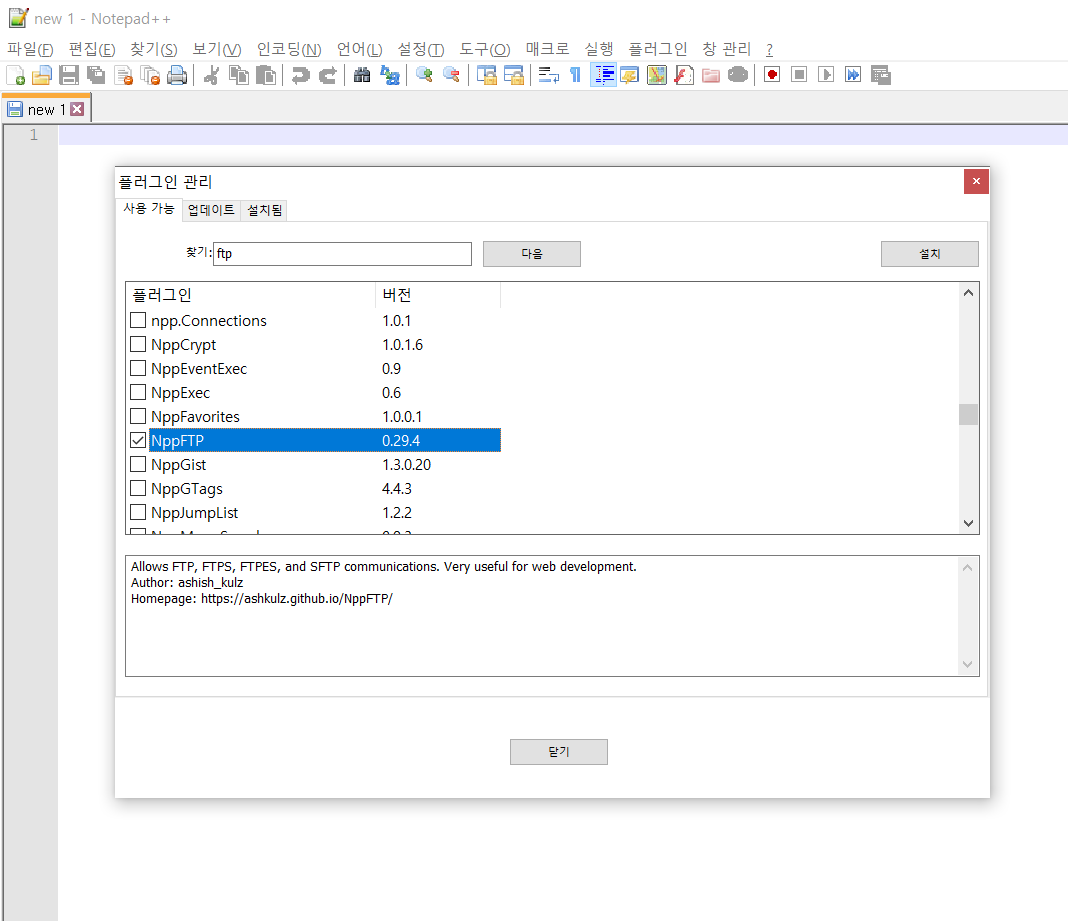This screenshot has width=1068, height=921.
Task: Click the stop recording macro icon
Action: (x=799, y=75)
